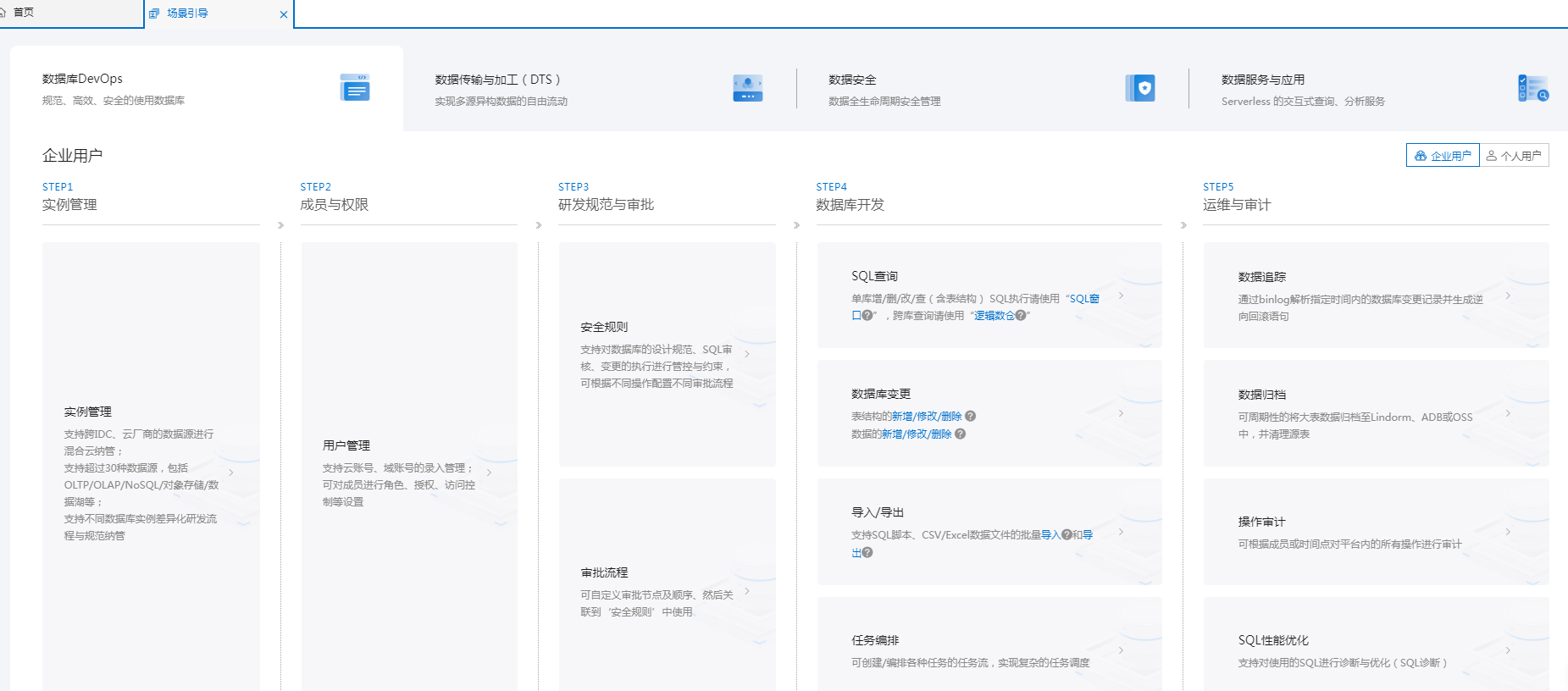Click the 导入/导出 card title
The height and width of the screenshot is (691, 1568).
(x=878, y=512)
